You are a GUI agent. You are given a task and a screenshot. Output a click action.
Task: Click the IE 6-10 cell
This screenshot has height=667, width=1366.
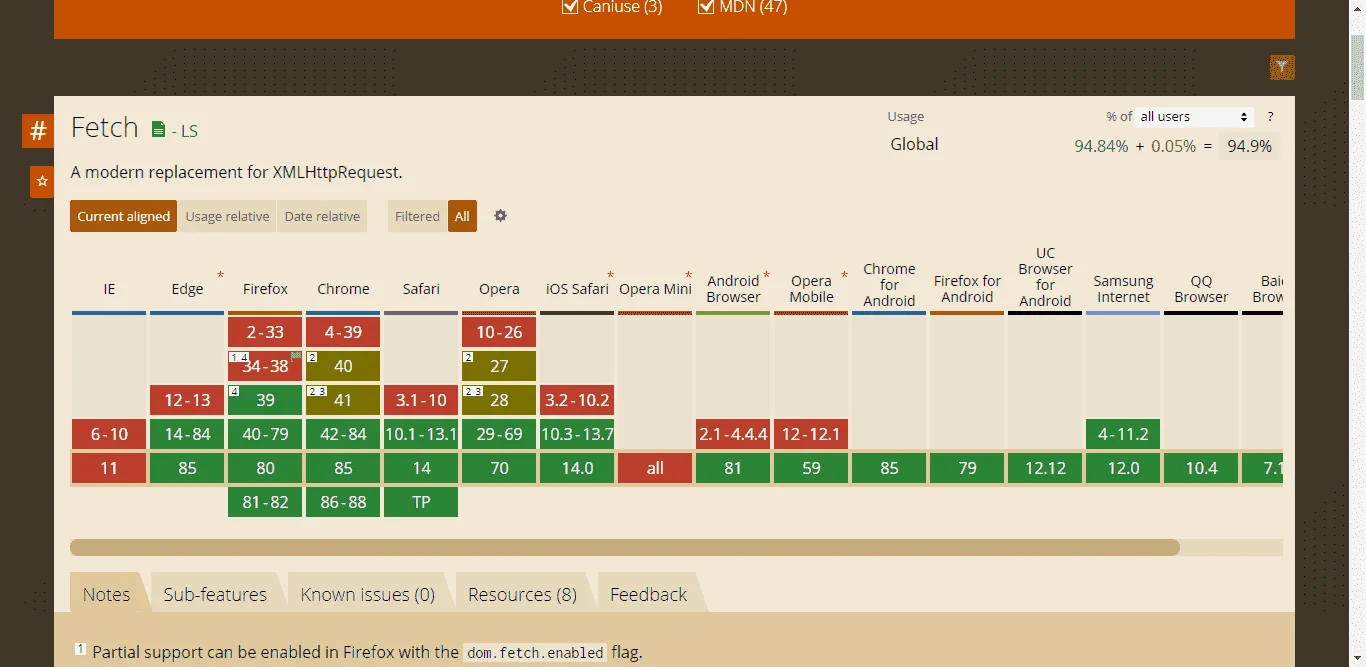coord(109,435)
